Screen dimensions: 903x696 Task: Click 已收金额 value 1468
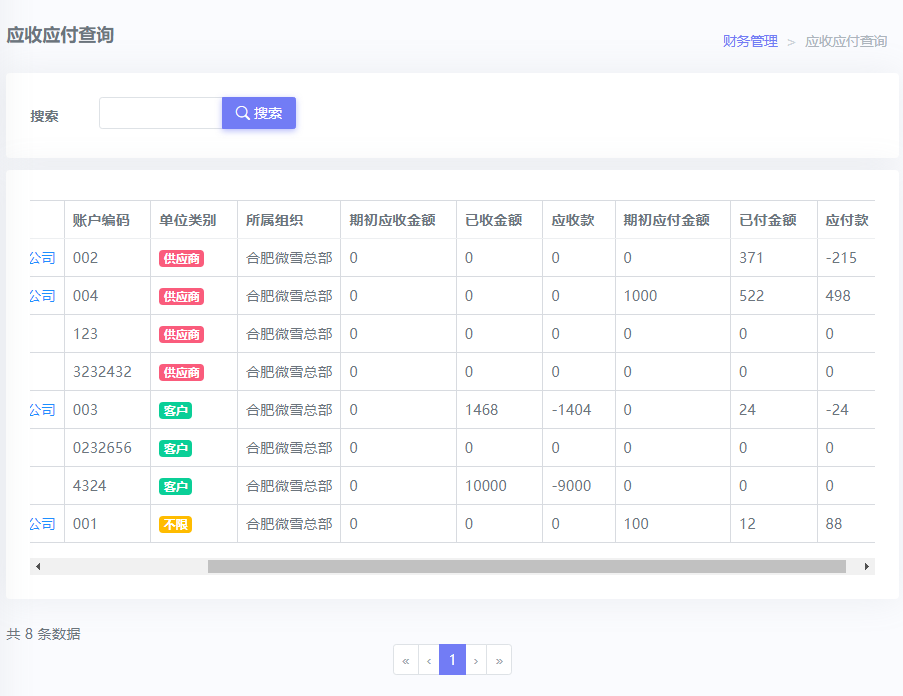pyautogui.click(x=481, y=410)
